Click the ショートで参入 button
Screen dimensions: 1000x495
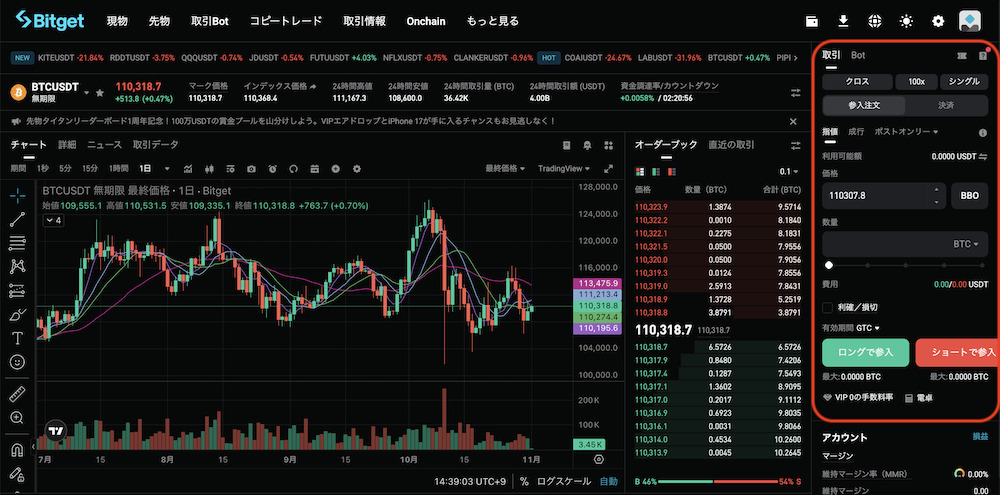pos(957,353)
